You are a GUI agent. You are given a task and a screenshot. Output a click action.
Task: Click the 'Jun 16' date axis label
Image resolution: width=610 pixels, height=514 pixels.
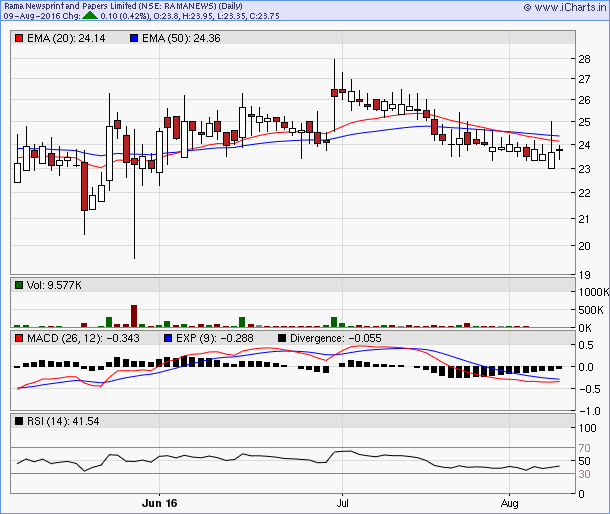[x=160, y=503]
